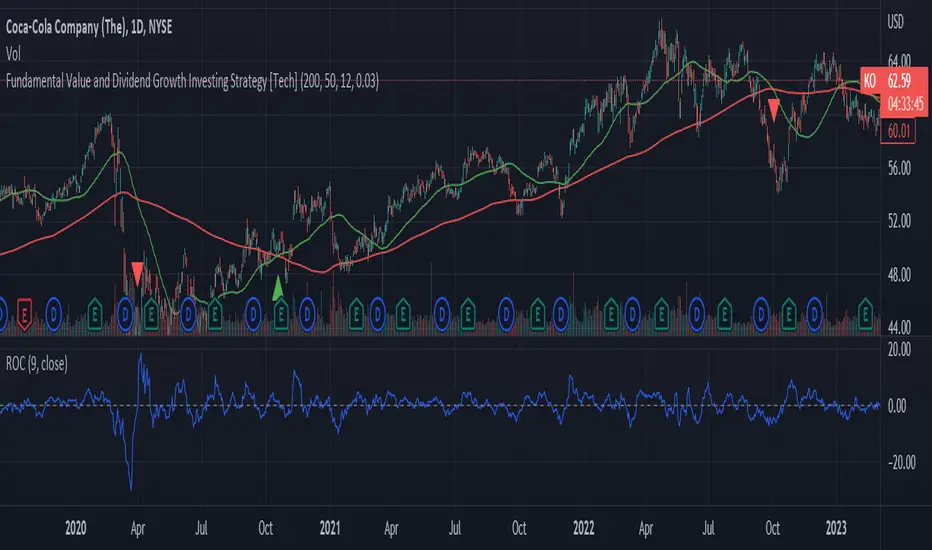Click the green buy arrow near October 2020
Viewport: 932px width, 550px height.
pyautogui.click(x=277, y=288)
